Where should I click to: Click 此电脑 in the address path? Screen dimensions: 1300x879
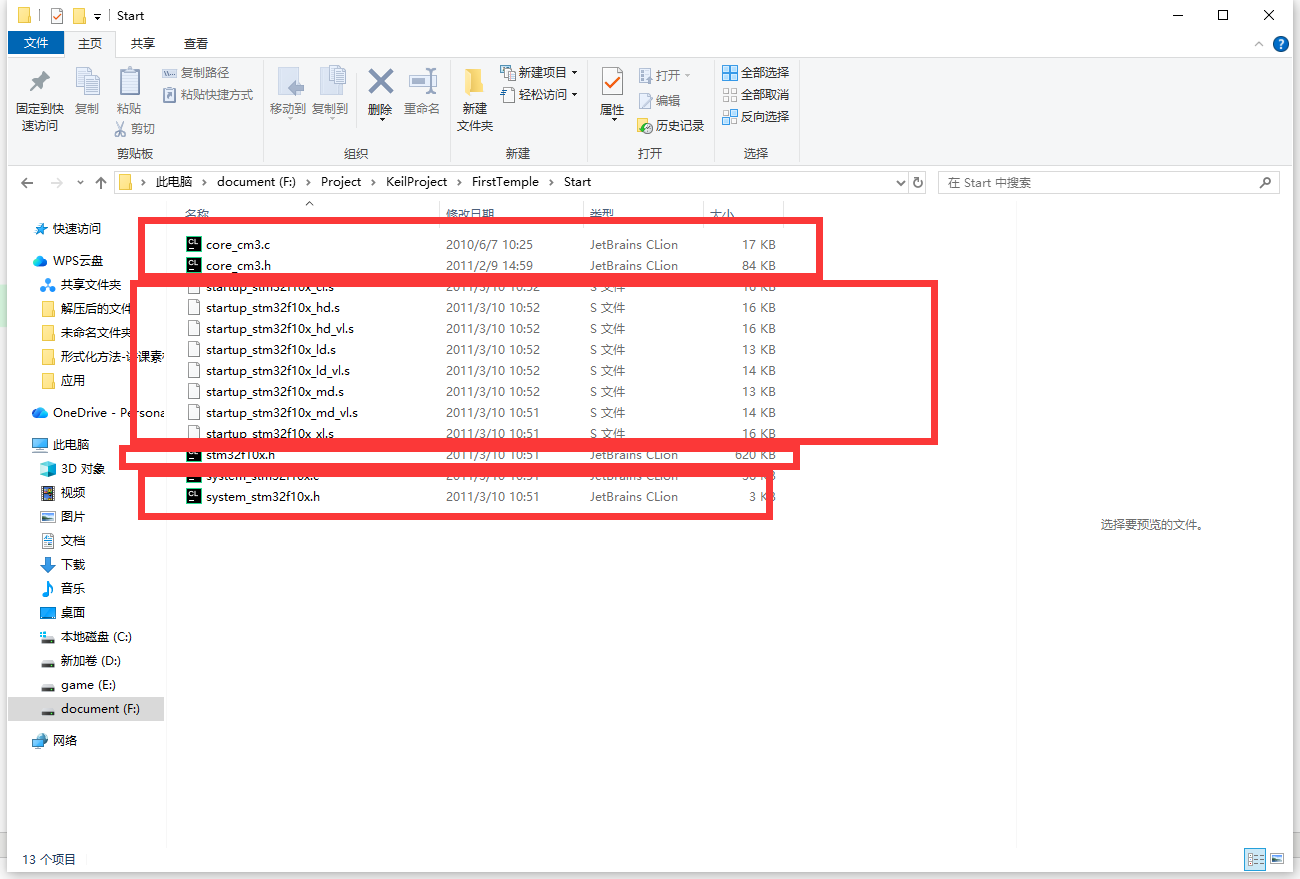coord(172,182)
